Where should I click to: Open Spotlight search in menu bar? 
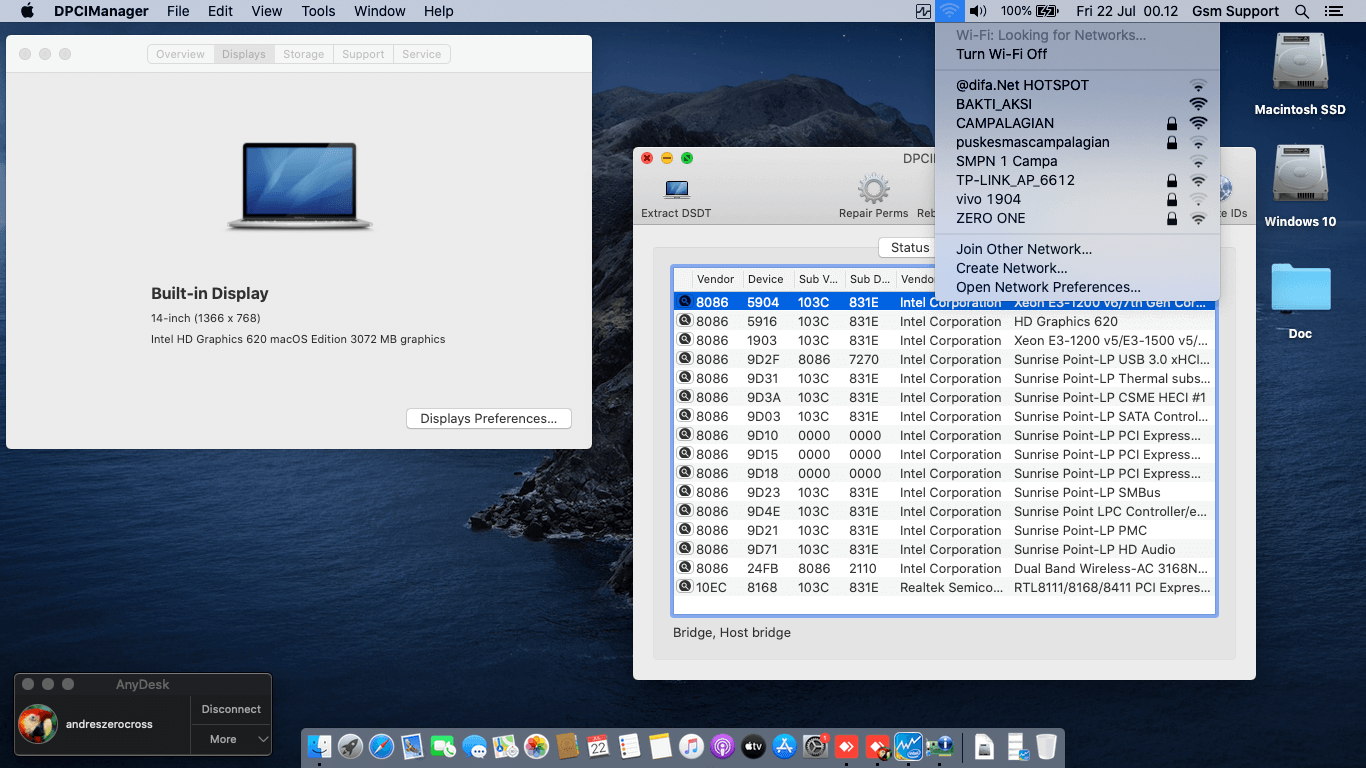[x=1301, y=11]
